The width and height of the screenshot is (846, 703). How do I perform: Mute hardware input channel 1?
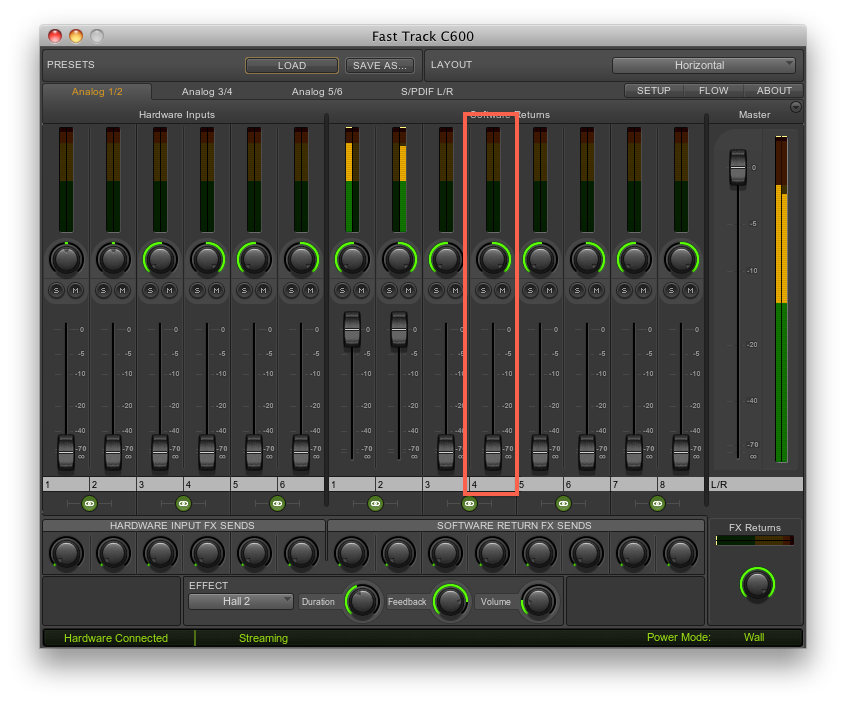click(76, 290)
